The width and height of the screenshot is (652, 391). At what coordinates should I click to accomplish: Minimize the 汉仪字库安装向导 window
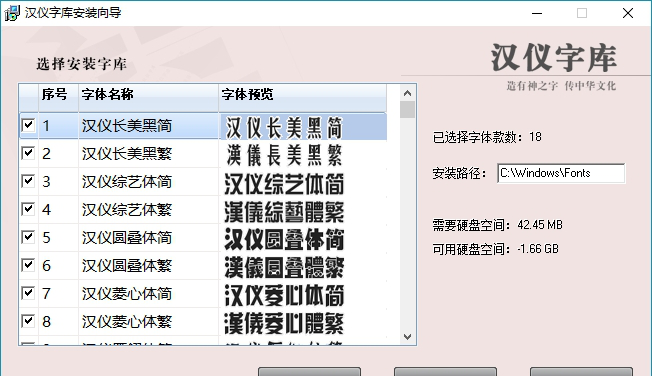click(x=537, y=13)
